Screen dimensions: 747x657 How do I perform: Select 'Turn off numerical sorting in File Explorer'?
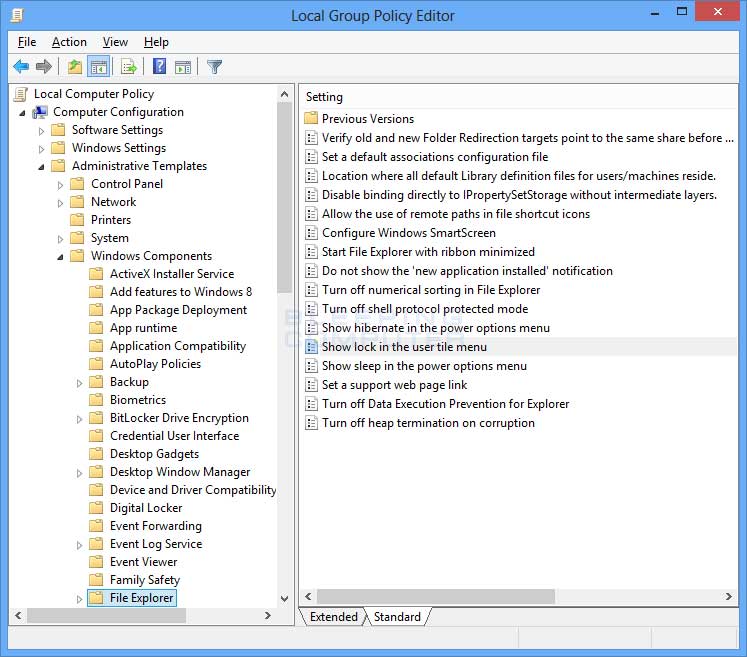coord(431,289)
